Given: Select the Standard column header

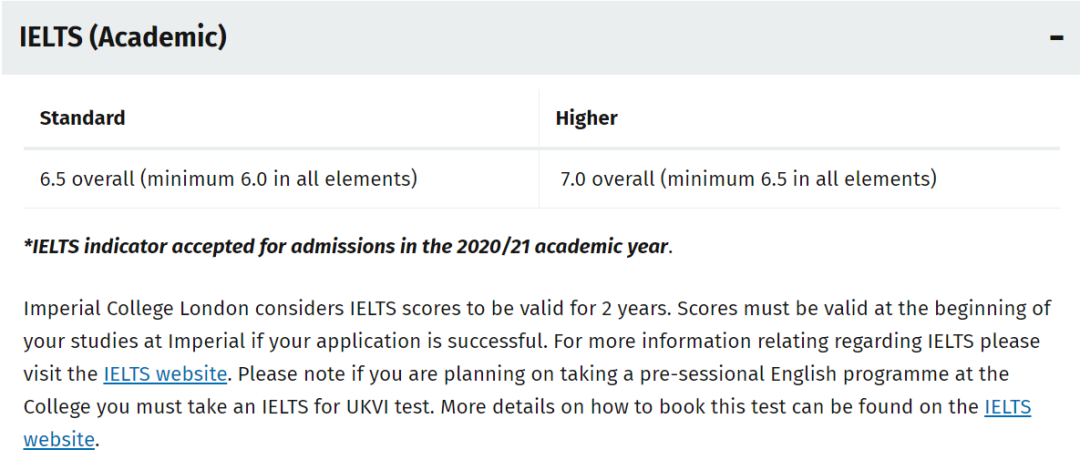Looking at the screenshot, I should click(83, 119).
